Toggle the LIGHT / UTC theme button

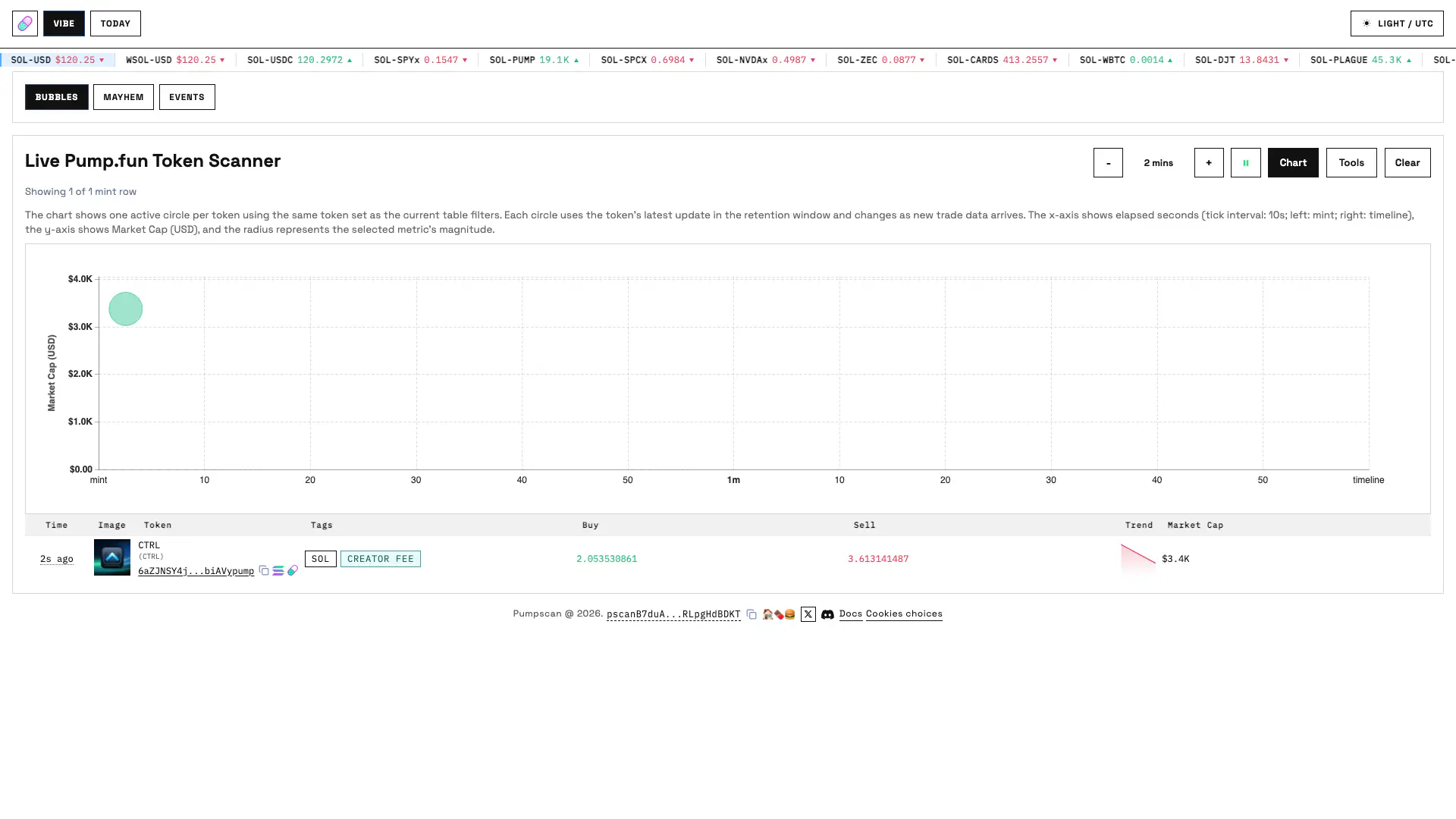[1397, 24]
